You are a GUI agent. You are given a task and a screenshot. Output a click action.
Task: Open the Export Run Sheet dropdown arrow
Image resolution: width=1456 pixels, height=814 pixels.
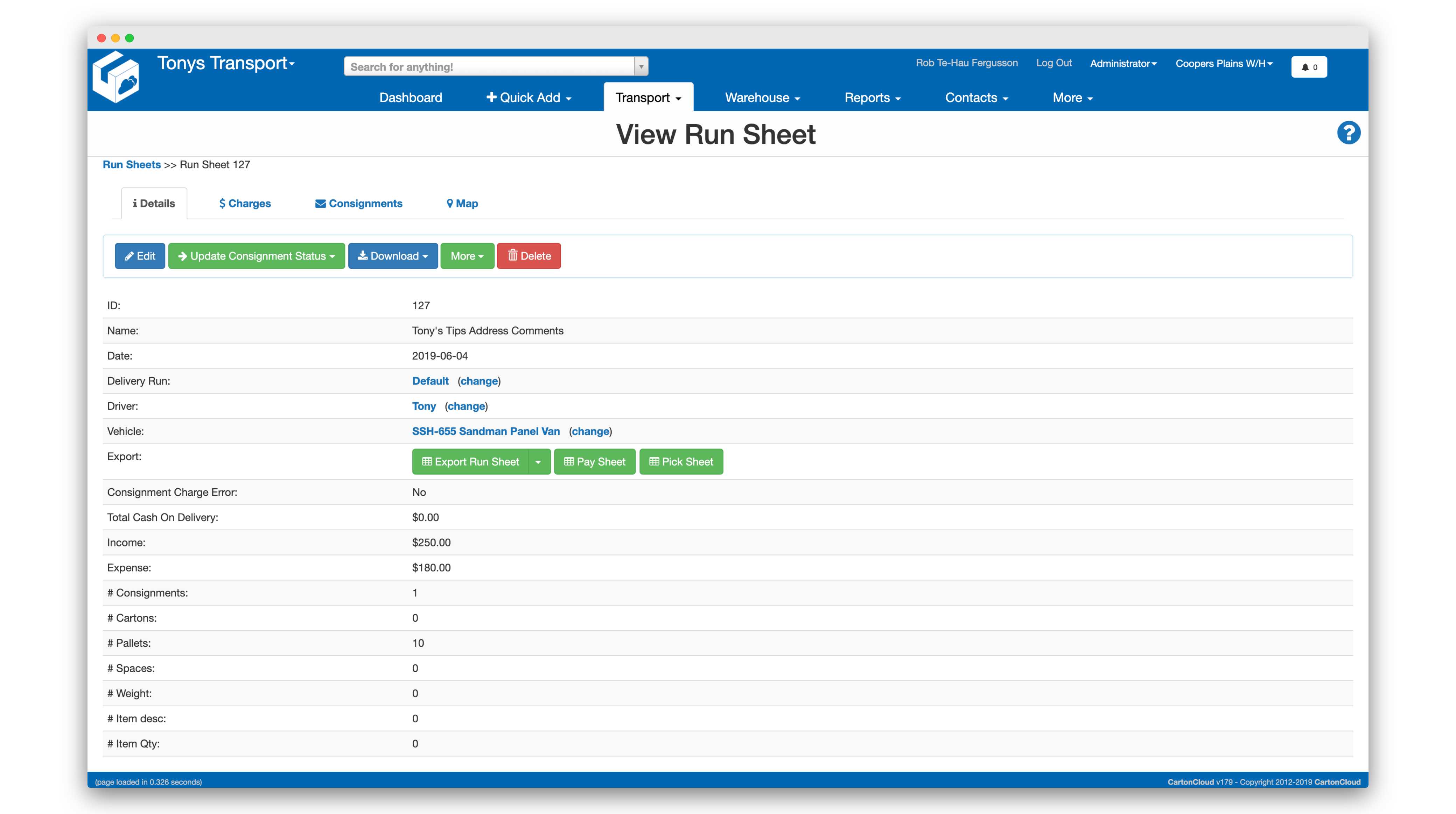tap(539, 461)
